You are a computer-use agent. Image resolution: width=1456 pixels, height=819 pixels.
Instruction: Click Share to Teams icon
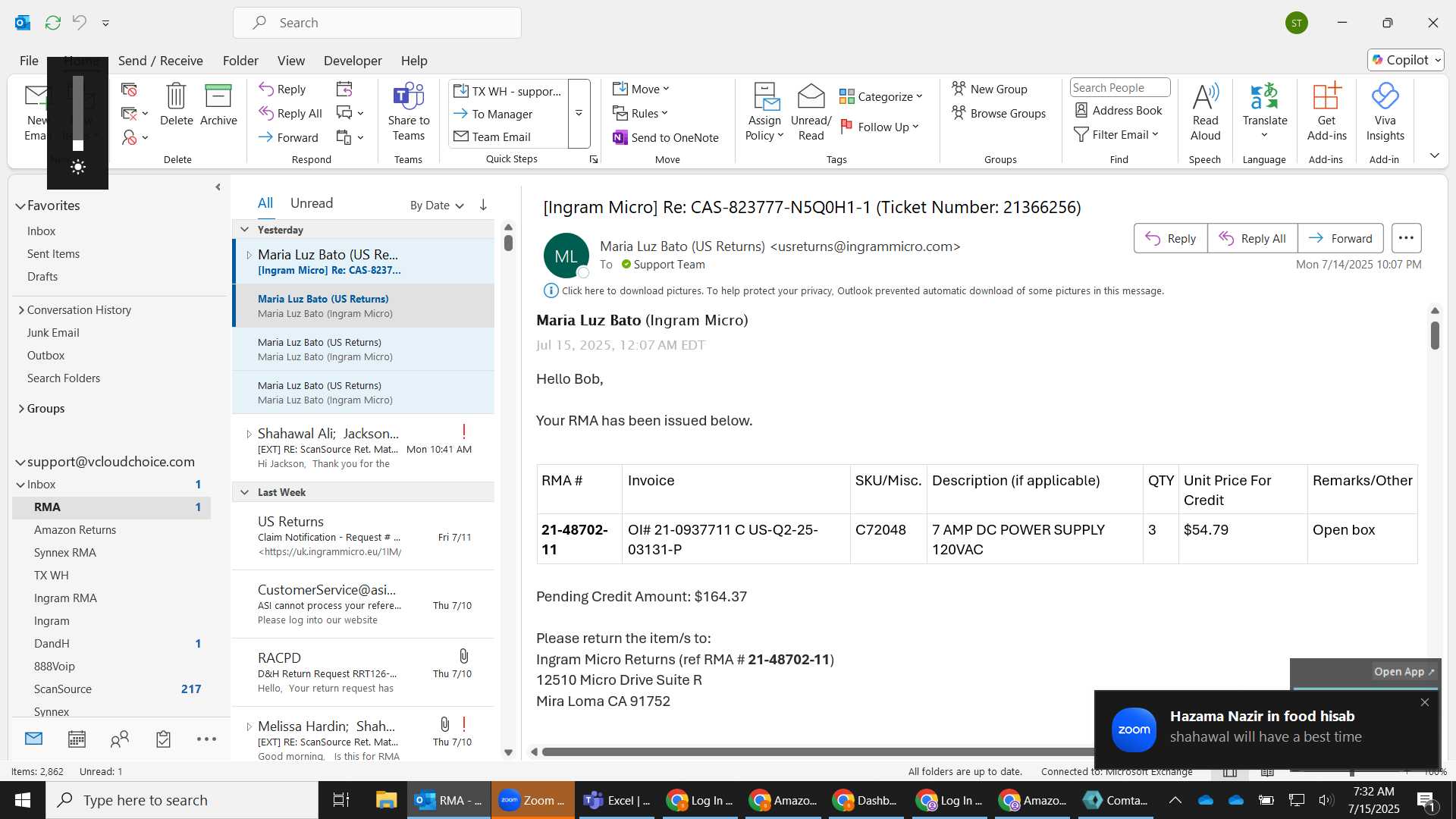pos(409,112)
